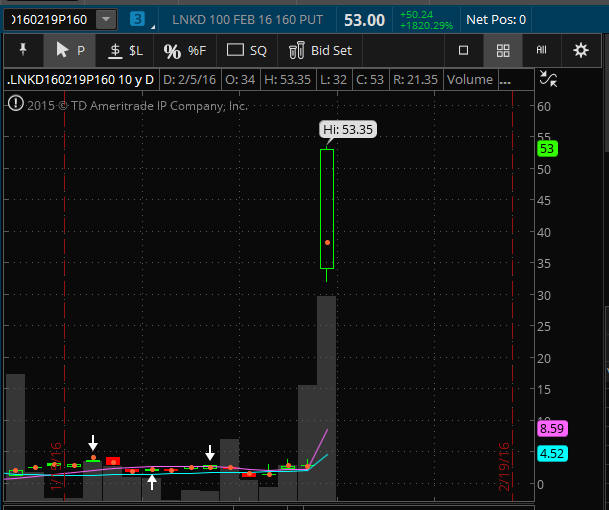609x510 pixels.
Task: Toggle the collapse arrows at chart top-right
Action: click(547, 79)
